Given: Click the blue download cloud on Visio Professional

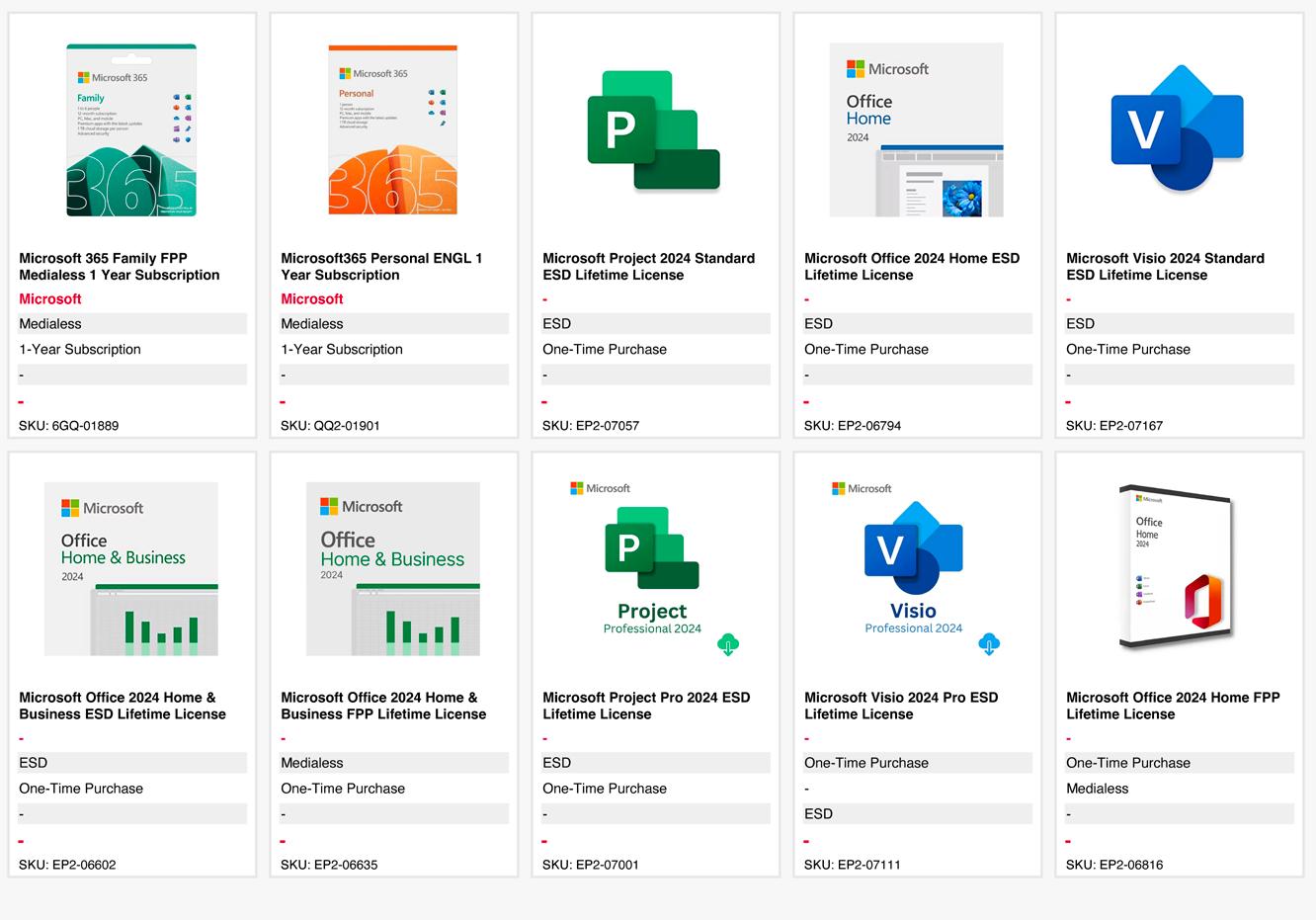Looking at the screenshot, I should [x=989, y=644].
